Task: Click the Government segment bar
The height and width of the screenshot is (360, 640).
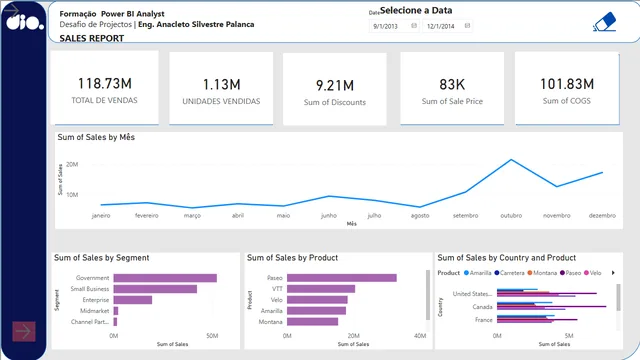Action: pyautogui.click(x=165, y=278)
